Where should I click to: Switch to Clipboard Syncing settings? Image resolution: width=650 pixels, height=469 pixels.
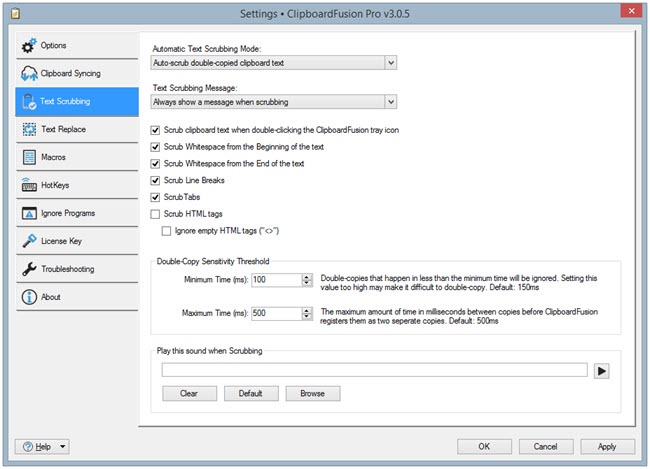coord(77,73)
